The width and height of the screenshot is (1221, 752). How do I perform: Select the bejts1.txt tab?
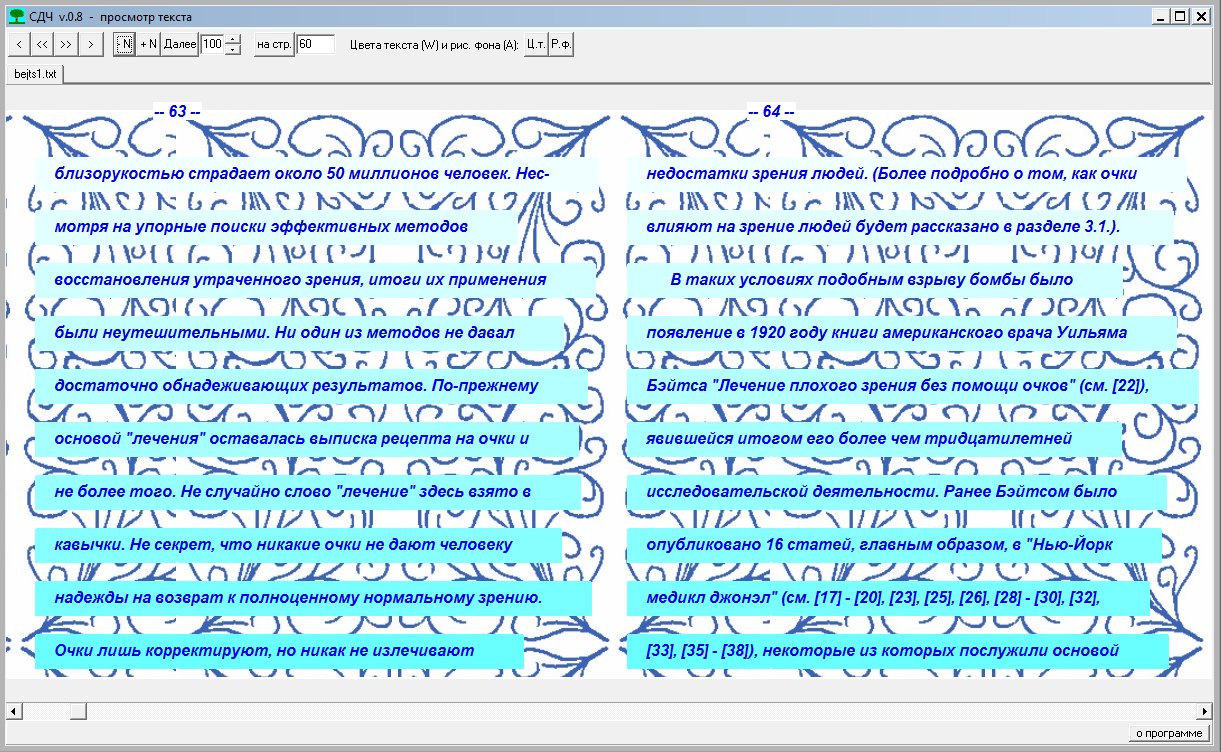pos(35,74)
